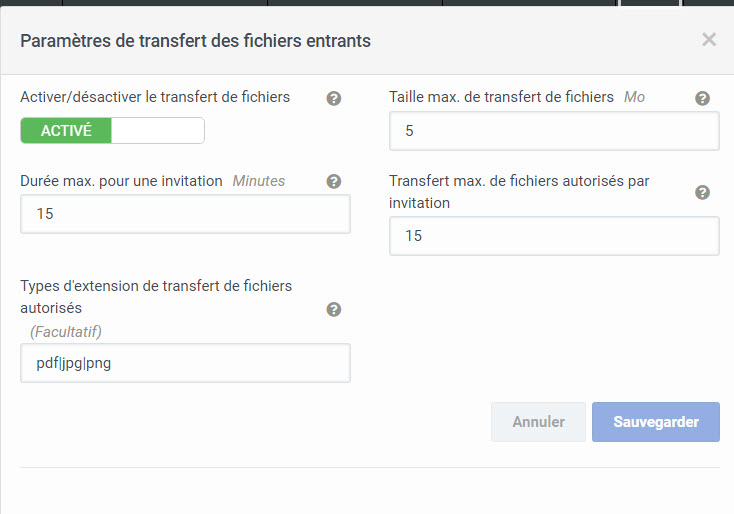Click the Transfert max. de fichiers autorisés label

[x=519, y=192]
